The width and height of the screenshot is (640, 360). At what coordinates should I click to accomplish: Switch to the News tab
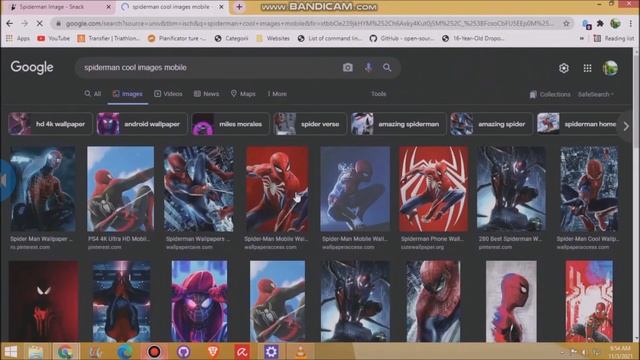pos(206,94)
